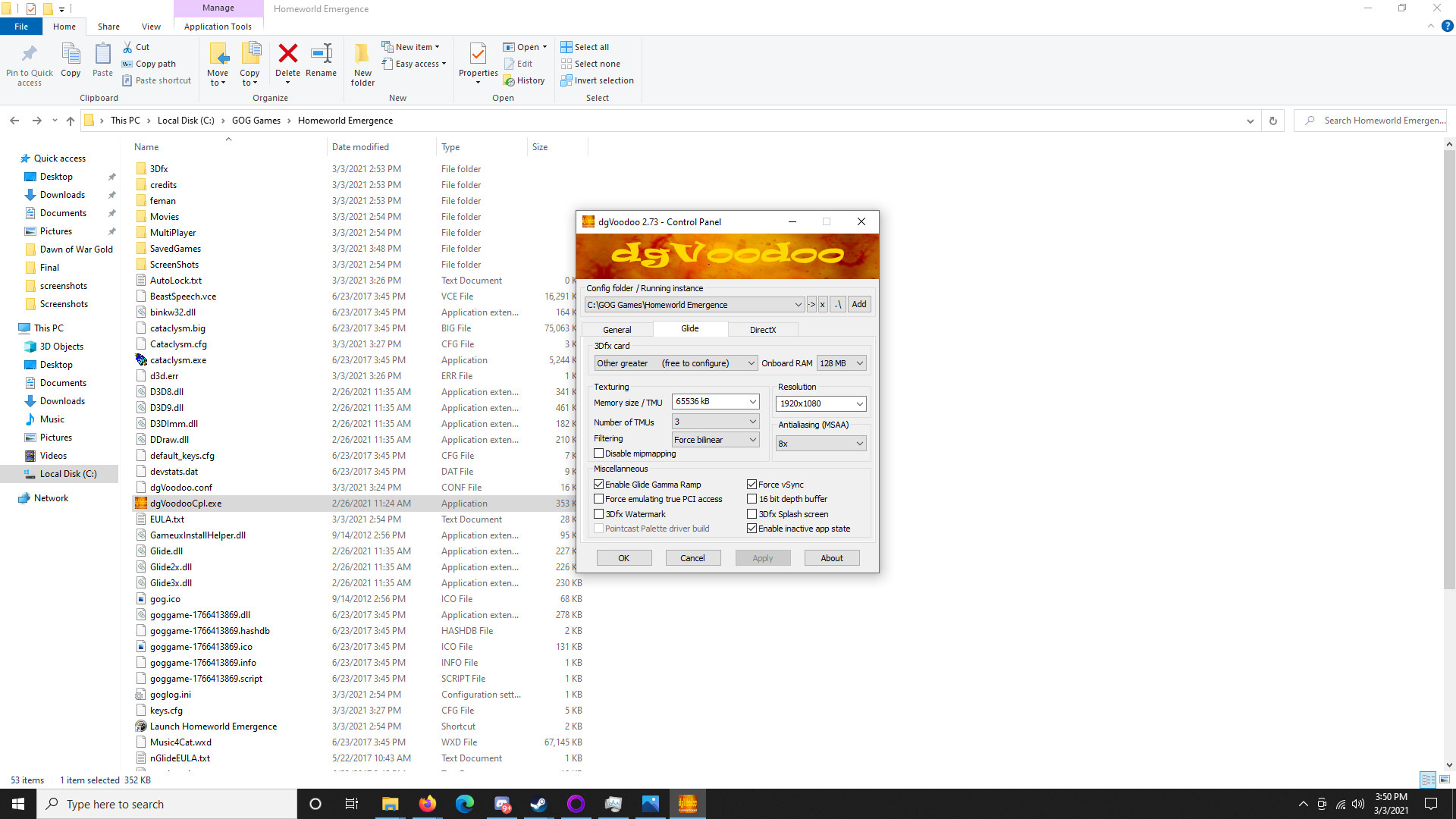Open Downloads under Quick access
This screenshot has height=819, width=1456.
coord(62,195)
